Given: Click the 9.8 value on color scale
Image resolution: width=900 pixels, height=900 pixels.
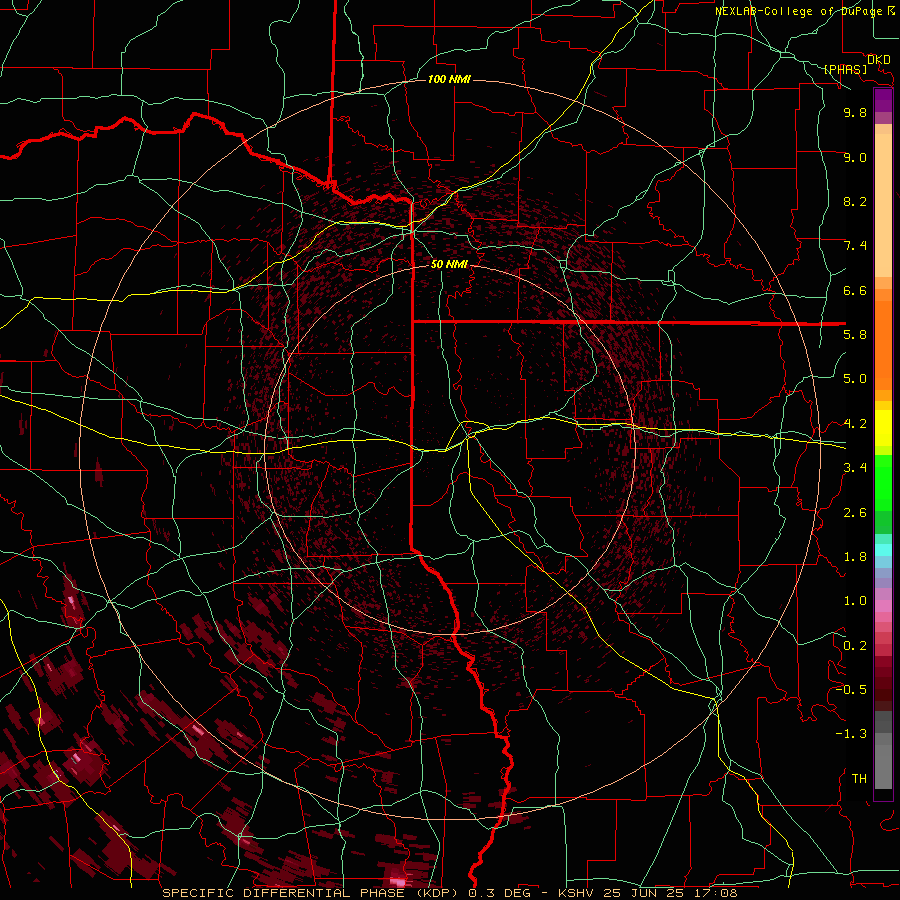Looking at the screenshot, I should point(855,112).
